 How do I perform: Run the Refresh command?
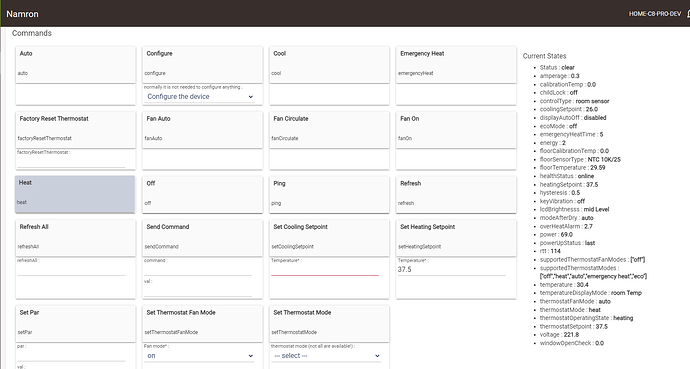[x=456, y=194]
